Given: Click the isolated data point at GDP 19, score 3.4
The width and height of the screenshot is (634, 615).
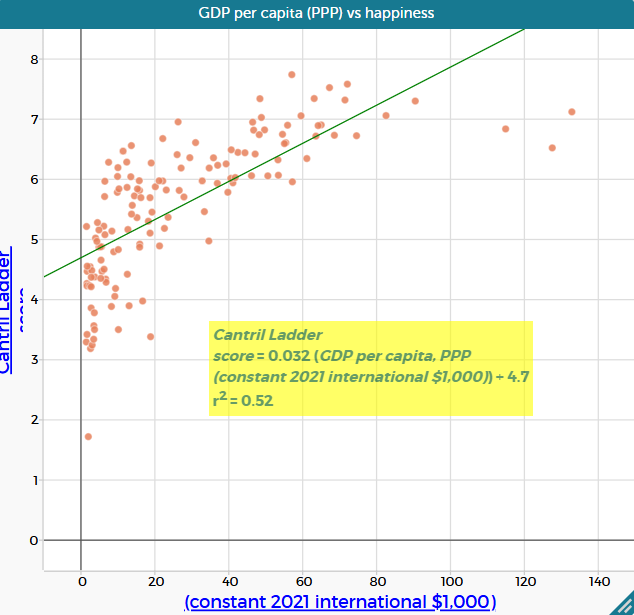Looking at the screenshot, I should pyautogui.click(x=151, y=337).
